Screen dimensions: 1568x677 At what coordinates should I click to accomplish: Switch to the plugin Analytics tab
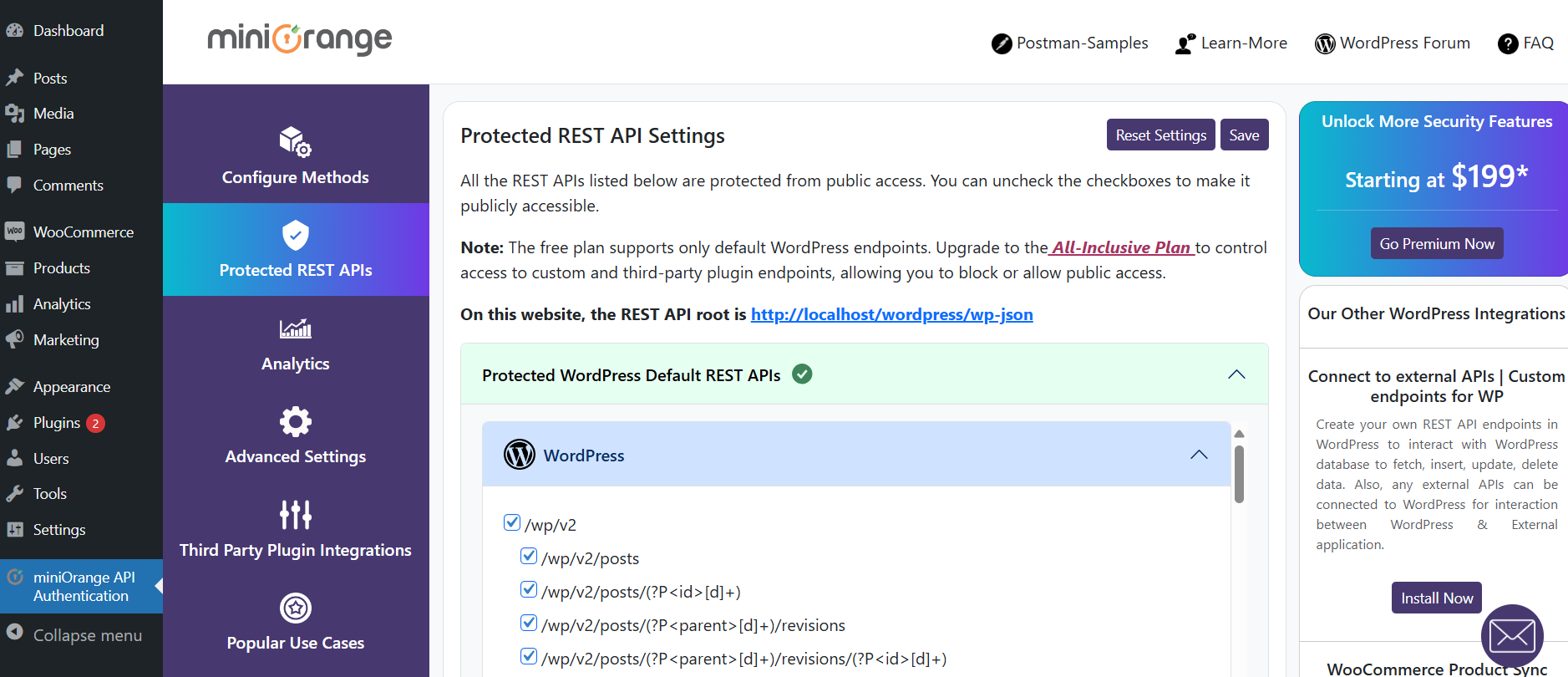tap(296, 343)
